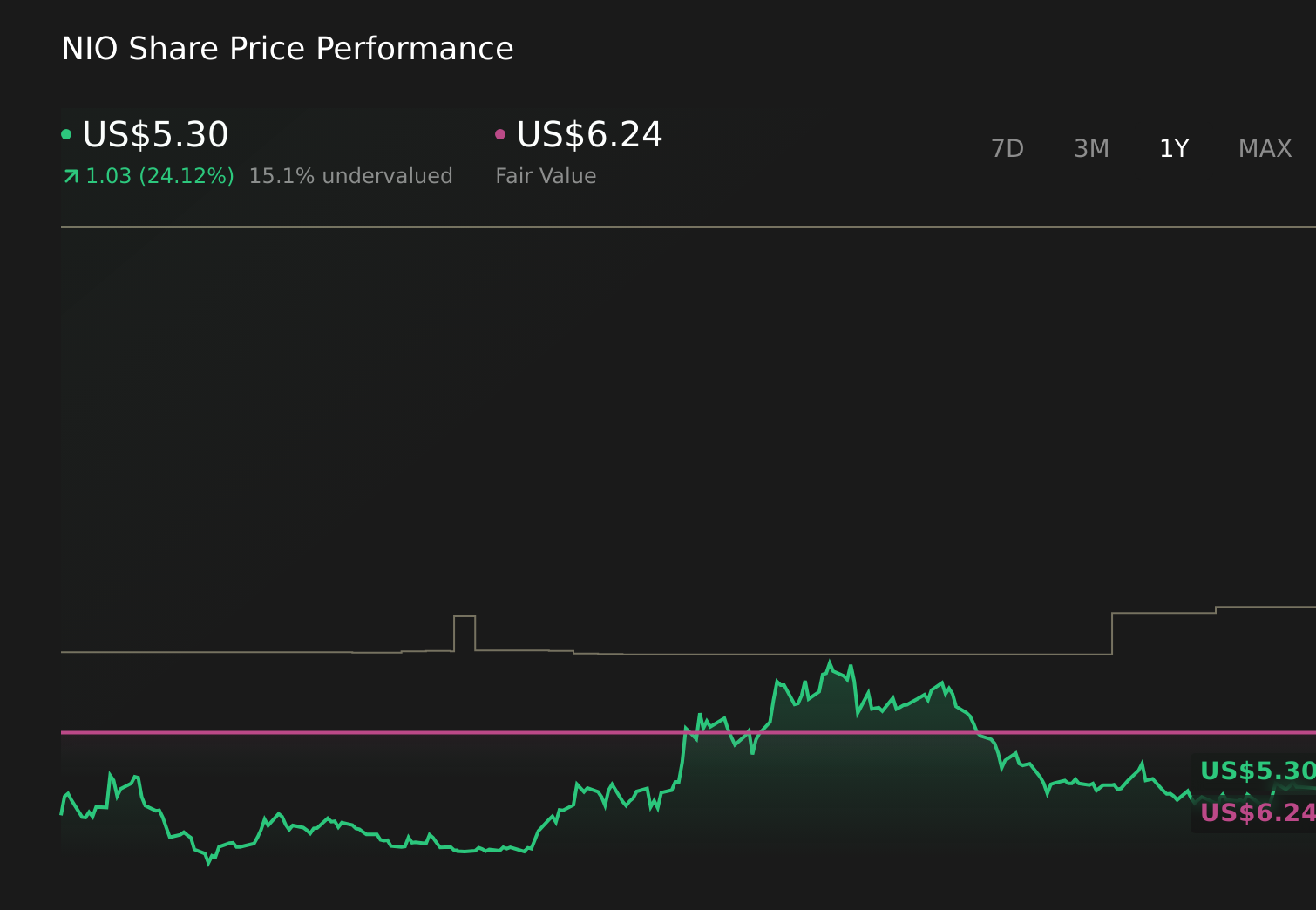The image size is (1316, 910).
Task: Click the 24.12% gain percentage text
Action: click(187, 175)
